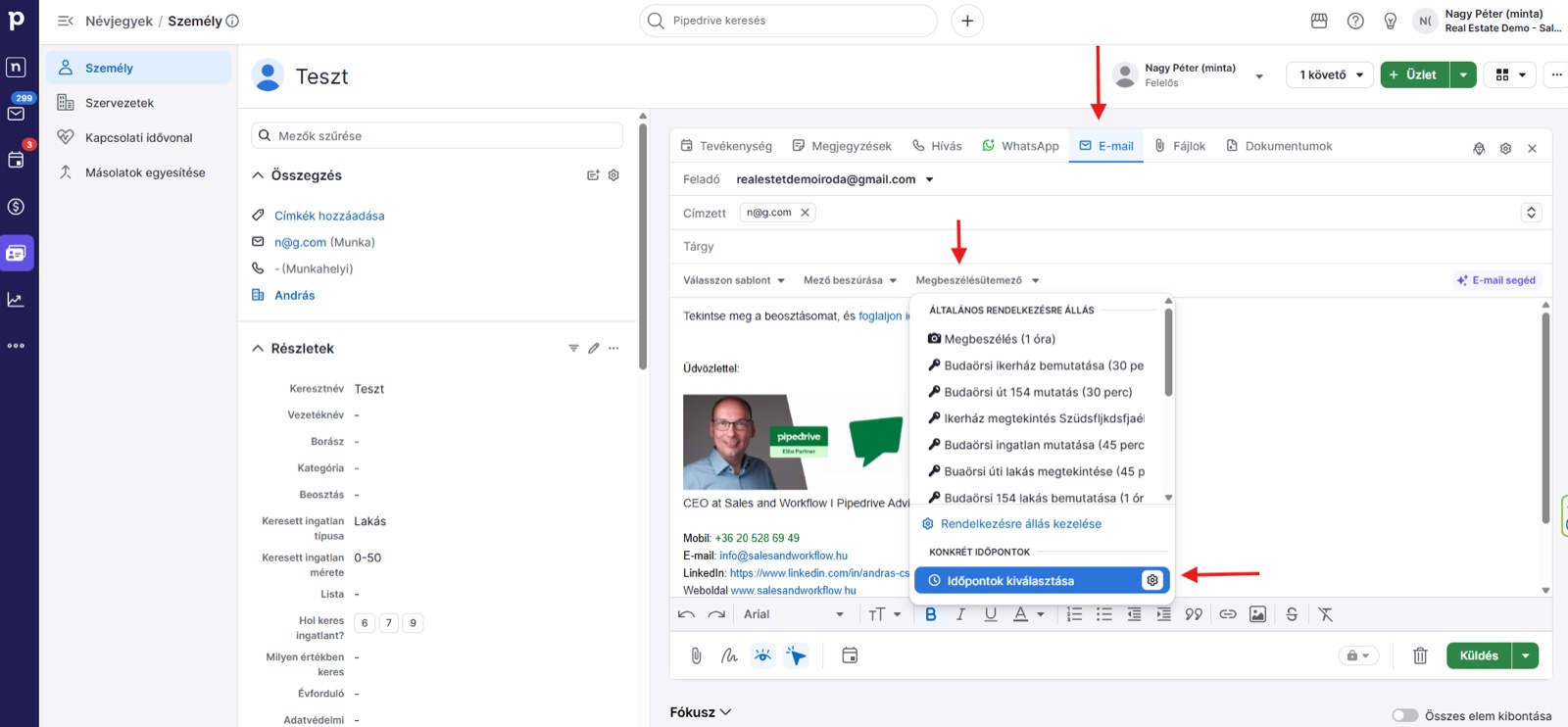Toggle link click tracking cursor icon
Image resolution: width=1568 pixels, height=727 pixels.
[x=796, y=655]
